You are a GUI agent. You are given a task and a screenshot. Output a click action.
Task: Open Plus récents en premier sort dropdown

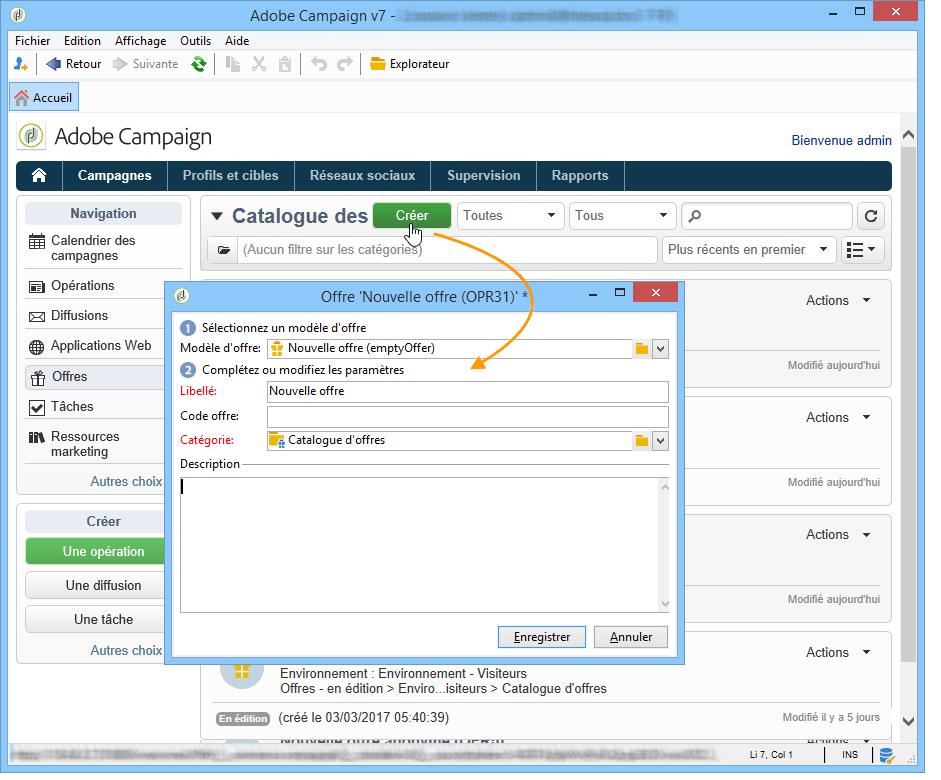pos(749,250)
